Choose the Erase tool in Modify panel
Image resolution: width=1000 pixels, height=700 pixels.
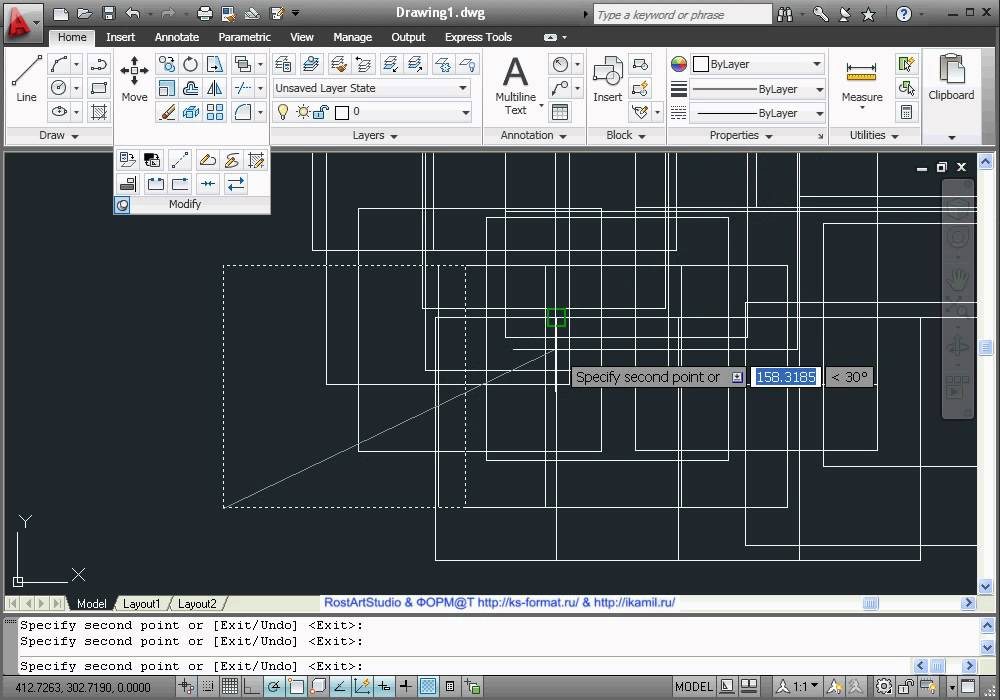coord(167,112)
